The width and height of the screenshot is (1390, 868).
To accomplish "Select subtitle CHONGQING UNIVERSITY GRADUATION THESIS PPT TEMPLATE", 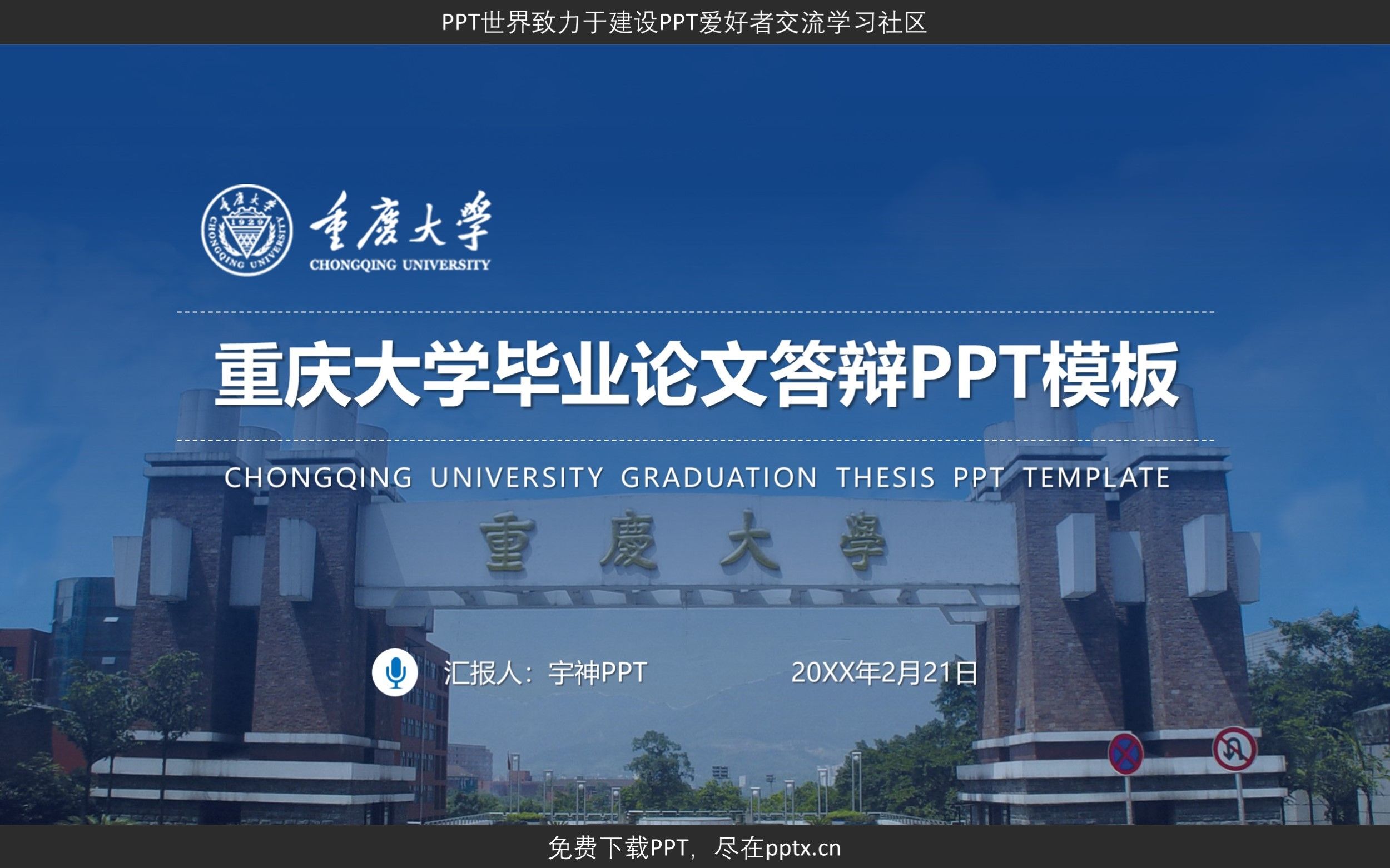I will tap(697, 478).
